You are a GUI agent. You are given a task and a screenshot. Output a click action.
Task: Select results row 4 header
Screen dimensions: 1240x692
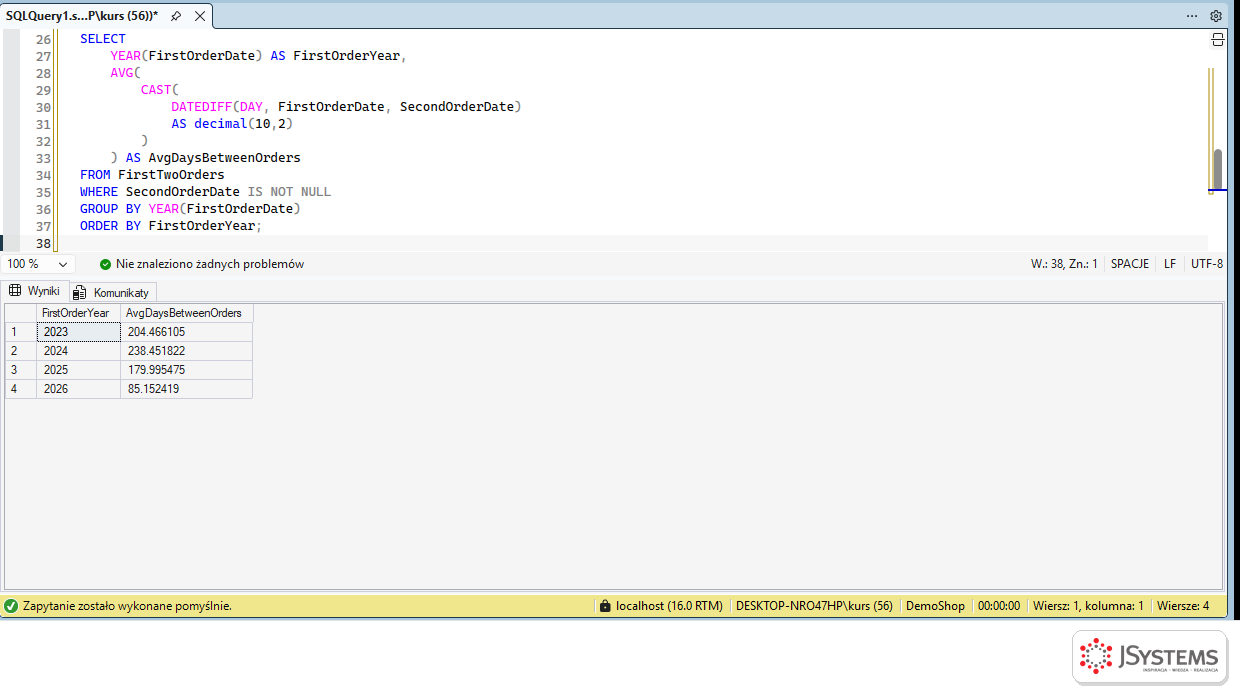pos(21,389)
